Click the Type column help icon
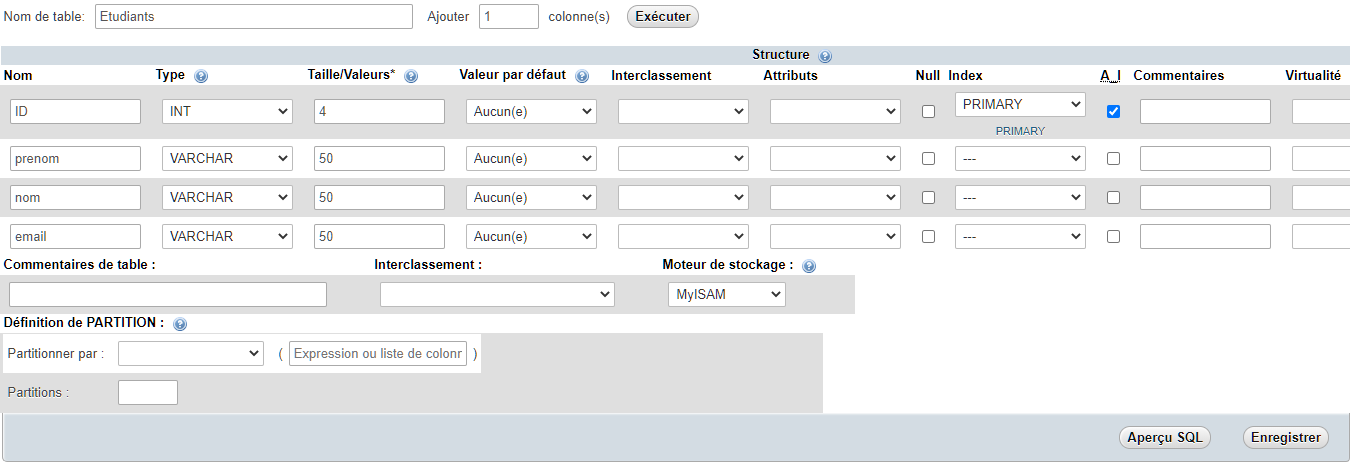 (x=201, y=76)
